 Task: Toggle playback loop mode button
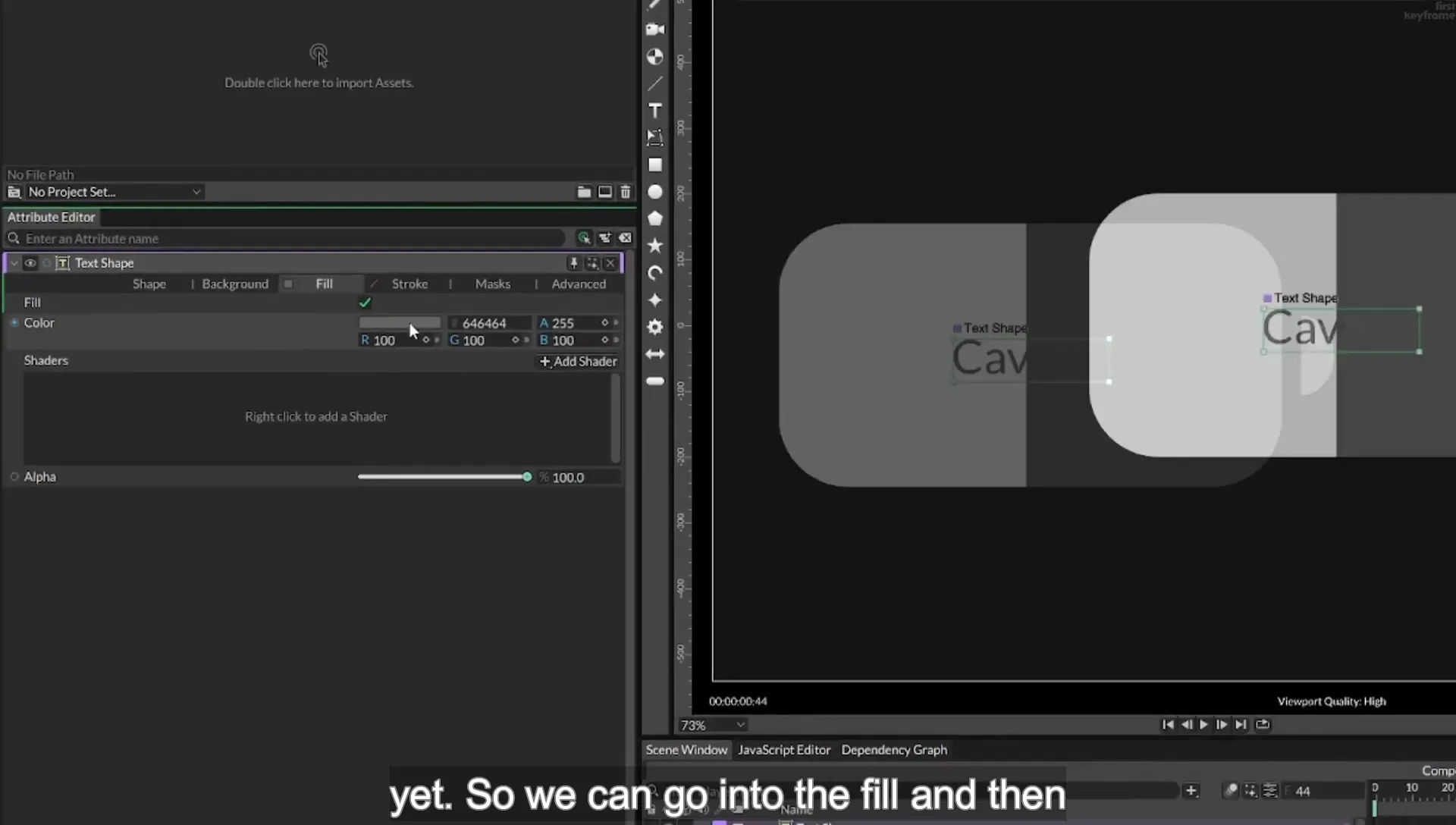[1263, 724]
